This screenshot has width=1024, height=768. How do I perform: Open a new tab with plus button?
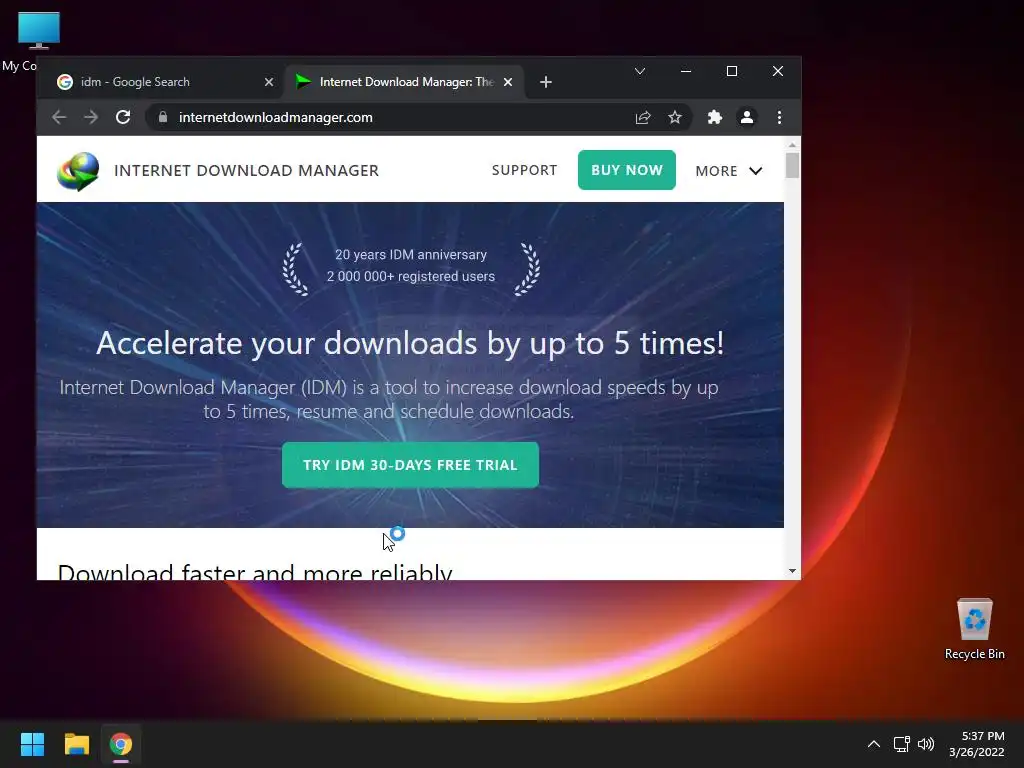(x=546, y=82)
